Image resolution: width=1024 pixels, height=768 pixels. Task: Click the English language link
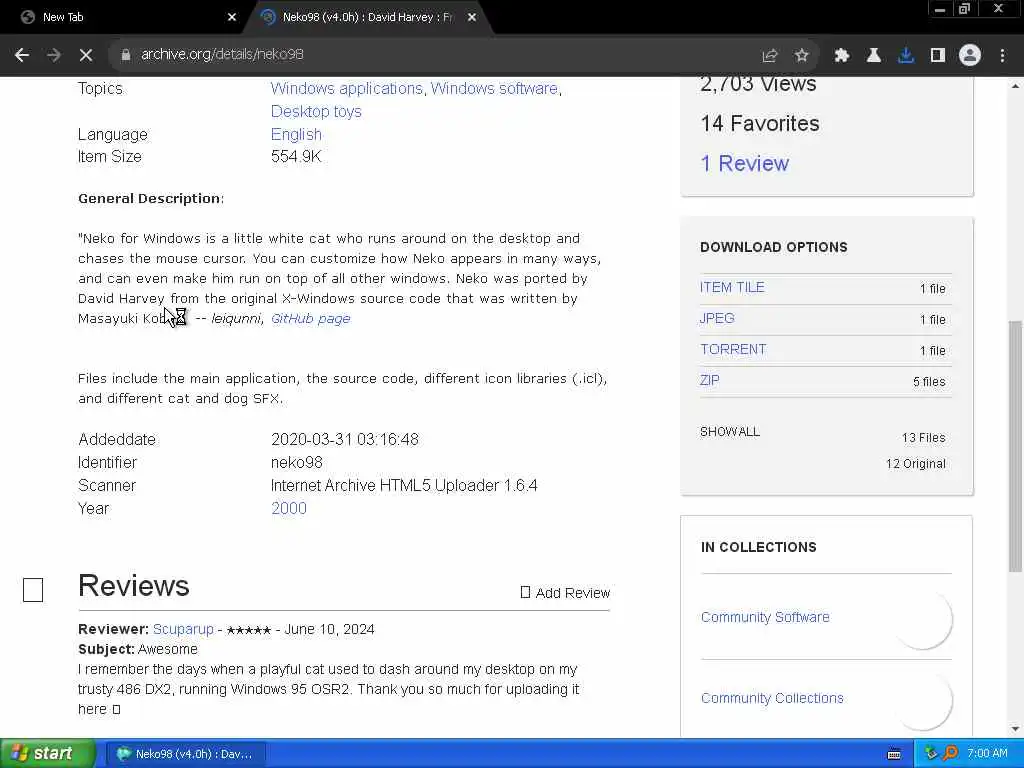296,135
